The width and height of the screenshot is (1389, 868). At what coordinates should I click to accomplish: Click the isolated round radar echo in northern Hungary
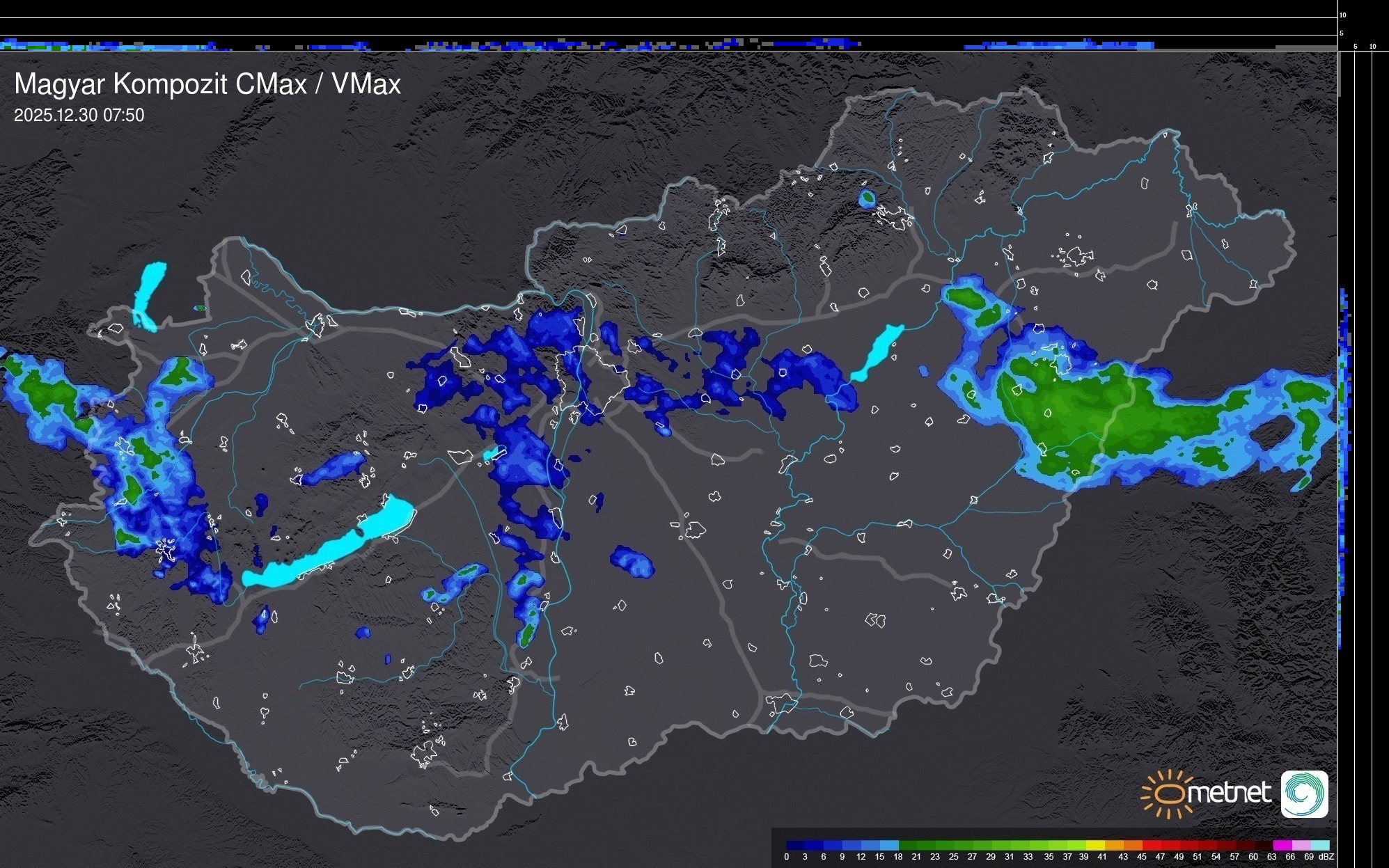tap(867, 199)
